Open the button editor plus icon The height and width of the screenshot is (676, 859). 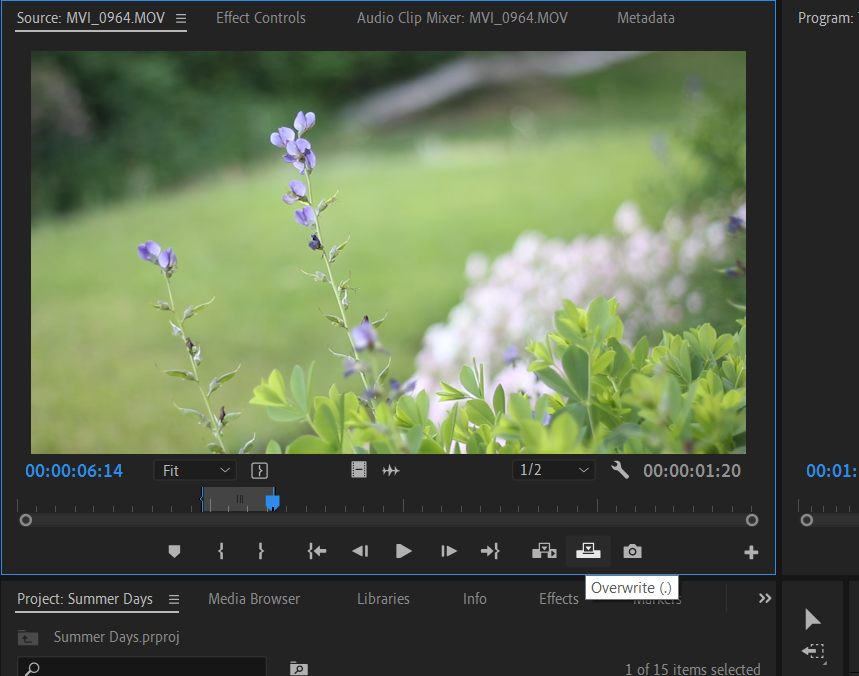[x=751, y=552]
